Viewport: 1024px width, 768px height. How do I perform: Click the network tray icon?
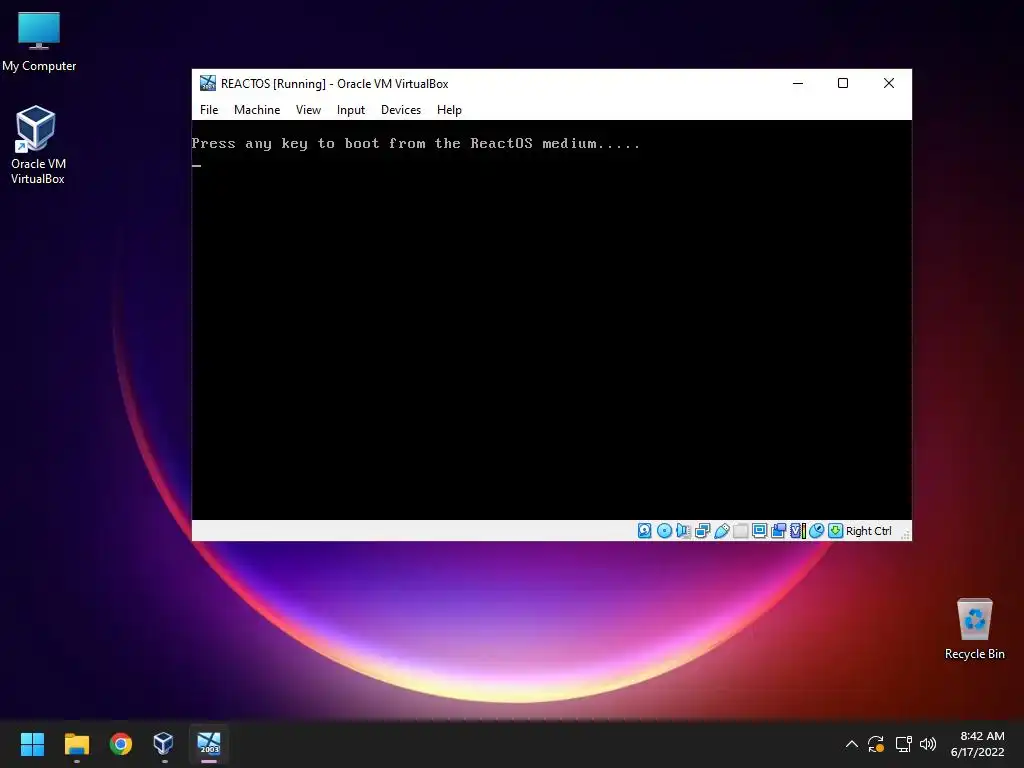pyautogui.click(x=903, y=744)
